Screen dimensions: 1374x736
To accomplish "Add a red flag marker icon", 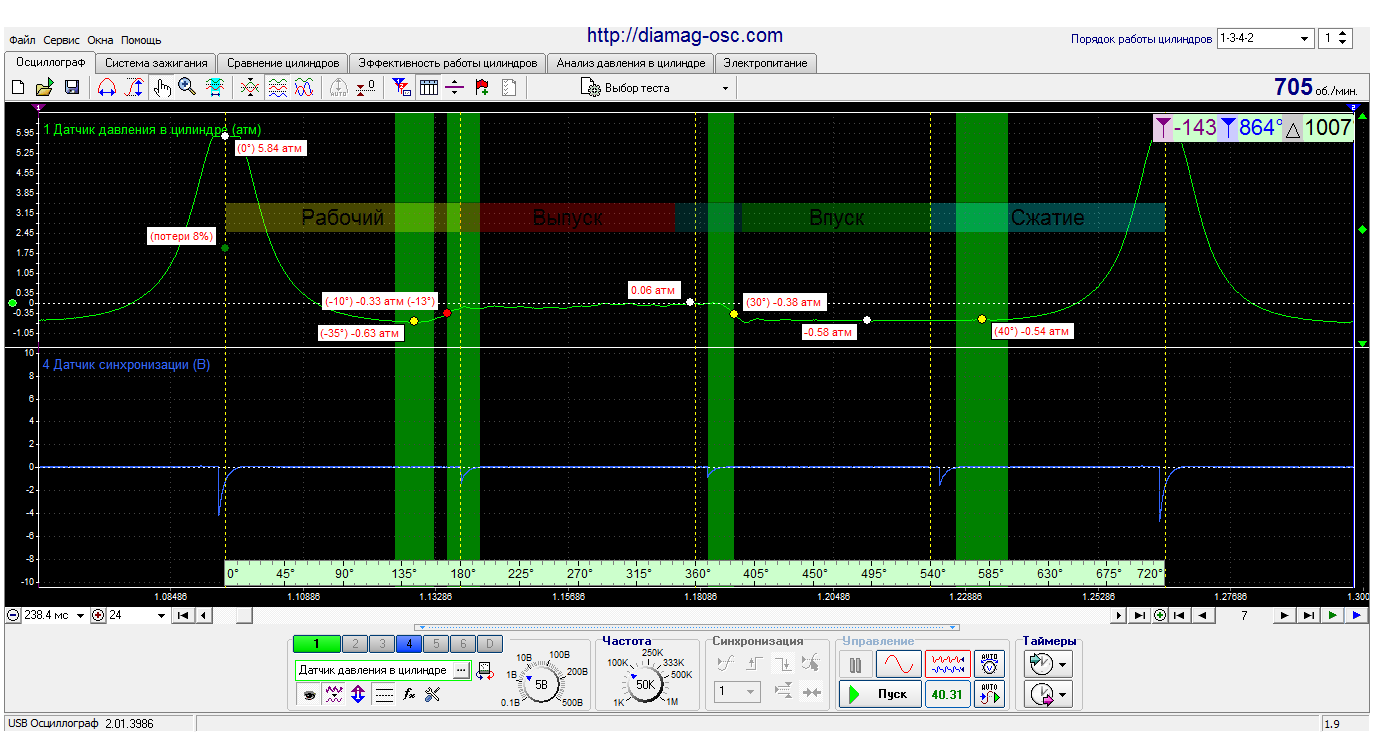I will click(482, 88).
